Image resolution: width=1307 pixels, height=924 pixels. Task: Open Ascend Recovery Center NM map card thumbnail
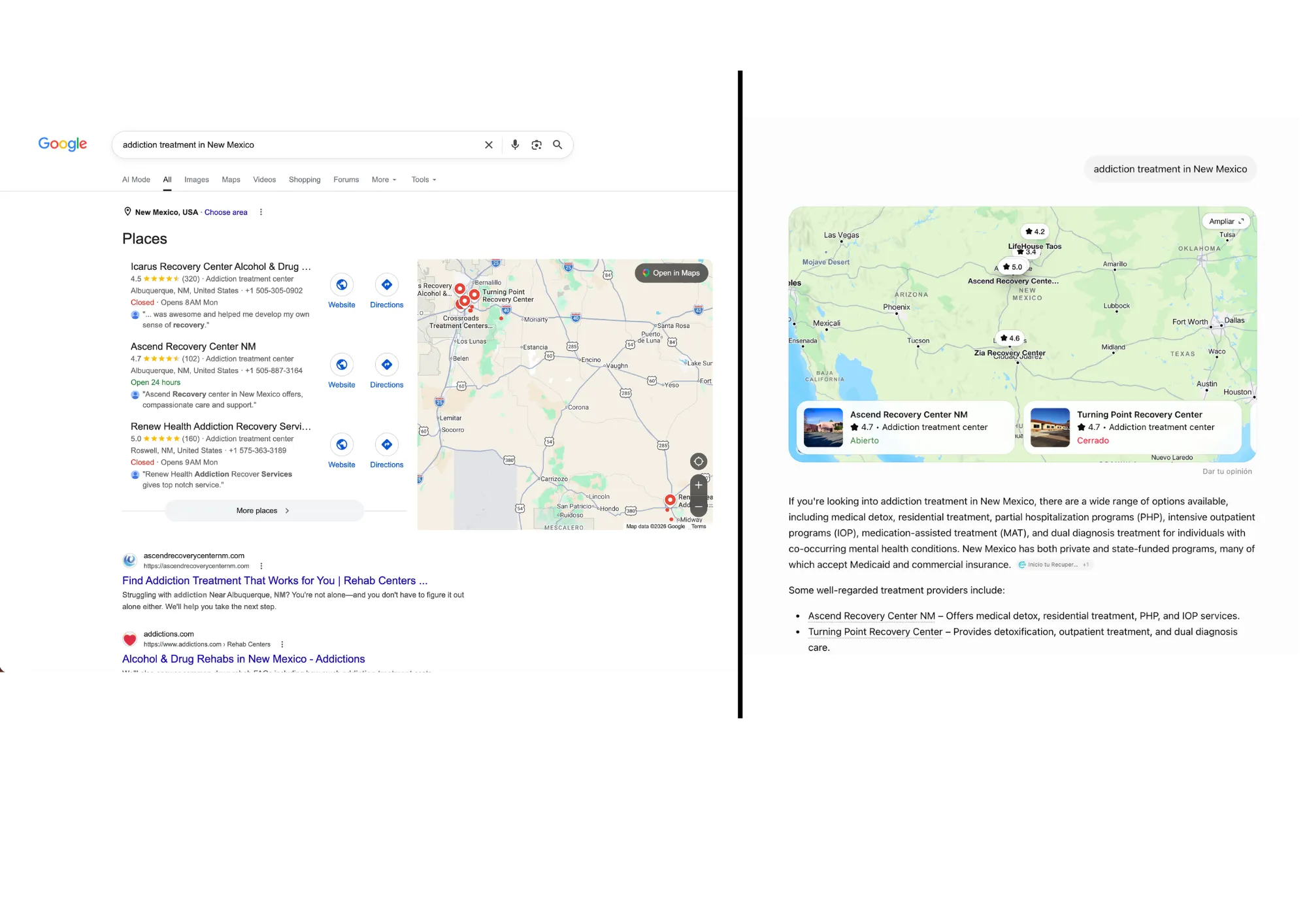[x=823, y=427]
